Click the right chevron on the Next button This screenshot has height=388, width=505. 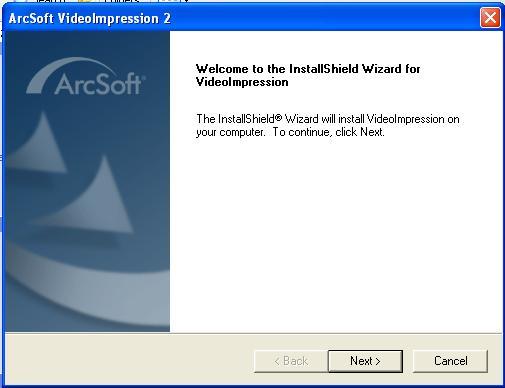tap(378, 361)
